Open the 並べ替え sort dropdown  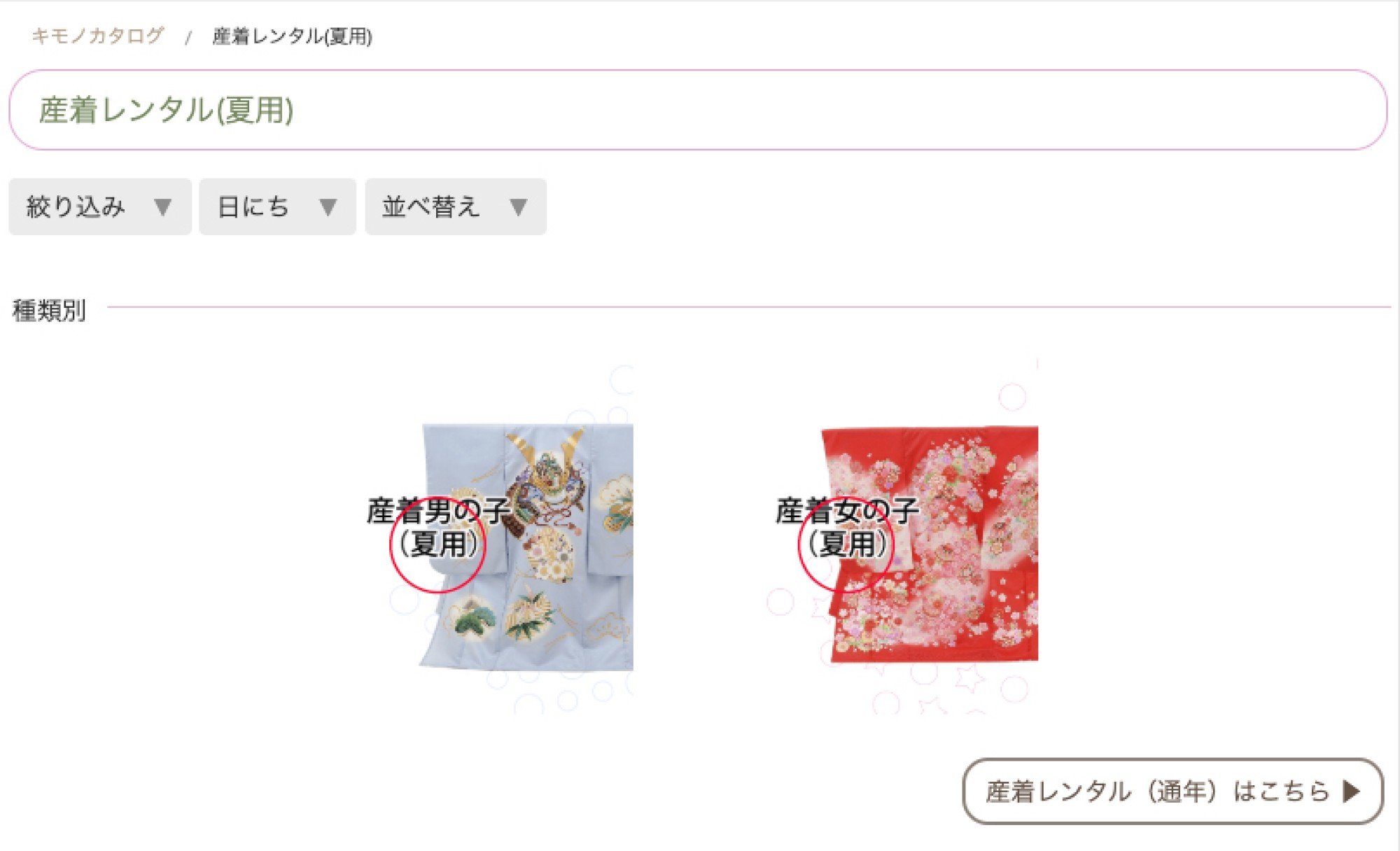[x=456, y=206]
